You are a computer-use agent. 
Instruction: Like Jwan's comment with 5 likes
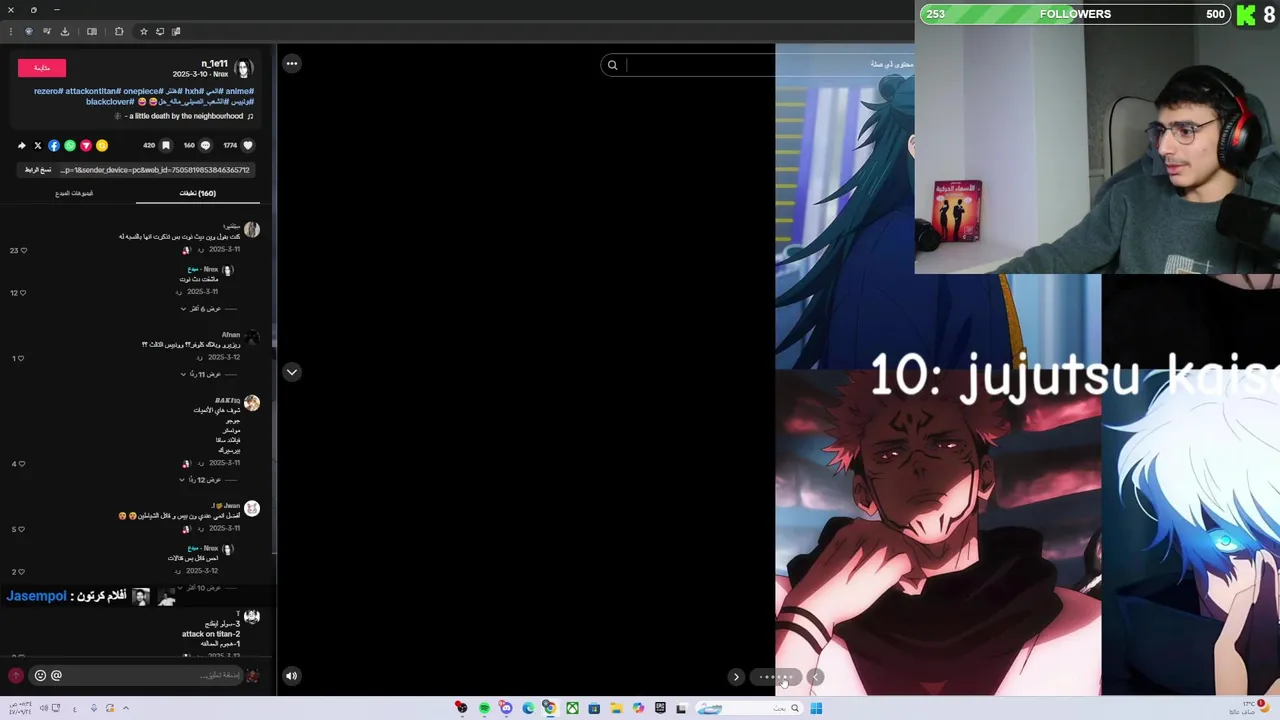23,529
